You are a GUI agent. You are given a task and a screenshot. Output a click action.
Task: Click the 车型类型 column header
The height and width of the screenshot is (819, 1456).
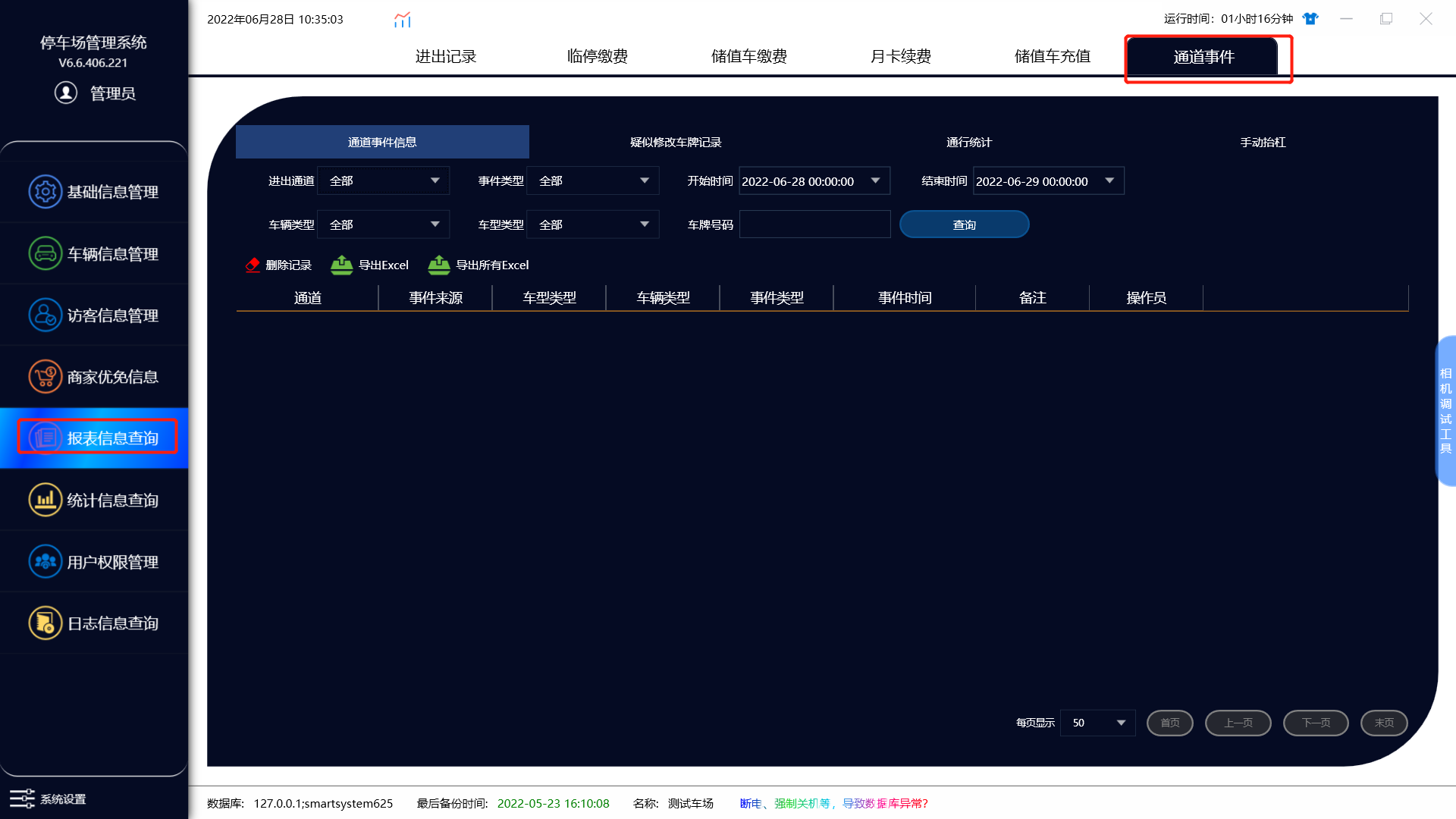(550, 298)
